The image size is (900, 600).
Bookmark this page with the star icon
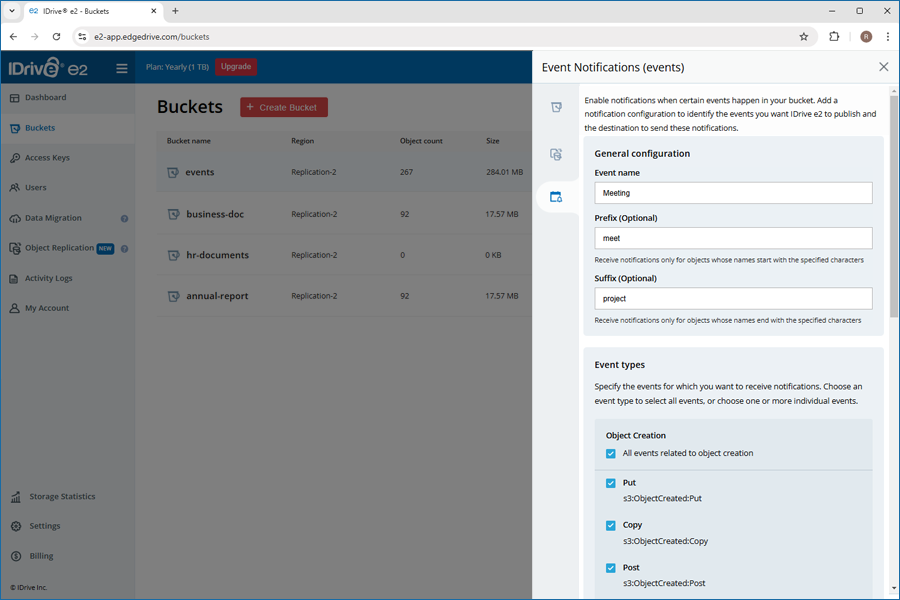(x=804, y=37)
